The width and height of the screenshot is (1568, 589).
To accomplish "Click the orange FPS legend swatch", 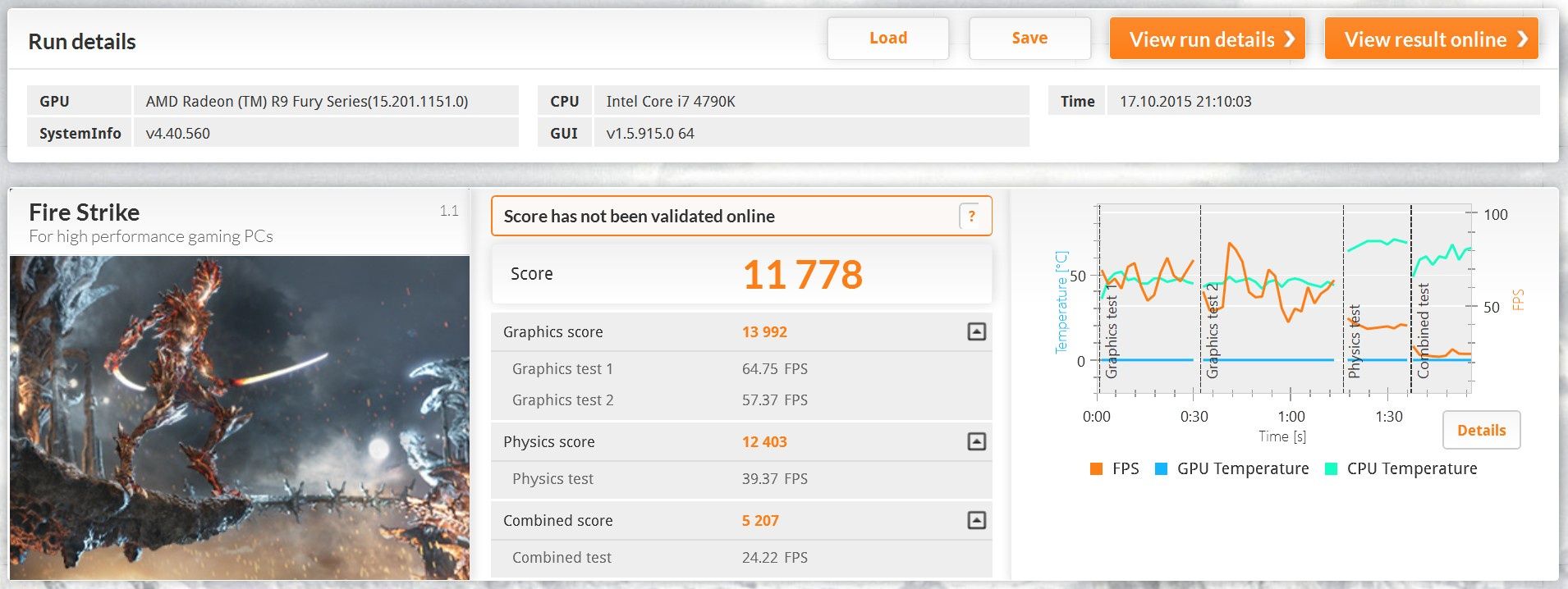I will pyautogui.click(x=1096, y=469).
